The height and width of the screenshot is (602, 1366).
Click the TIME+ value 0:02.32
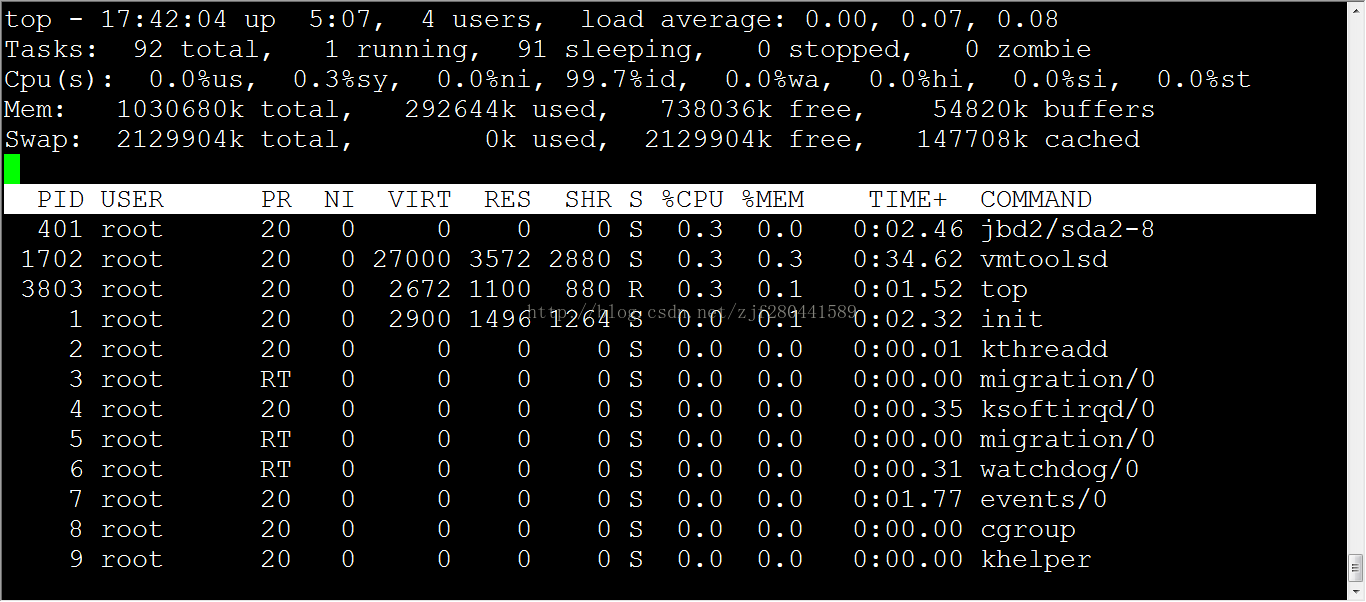click(x=908, y=319)
